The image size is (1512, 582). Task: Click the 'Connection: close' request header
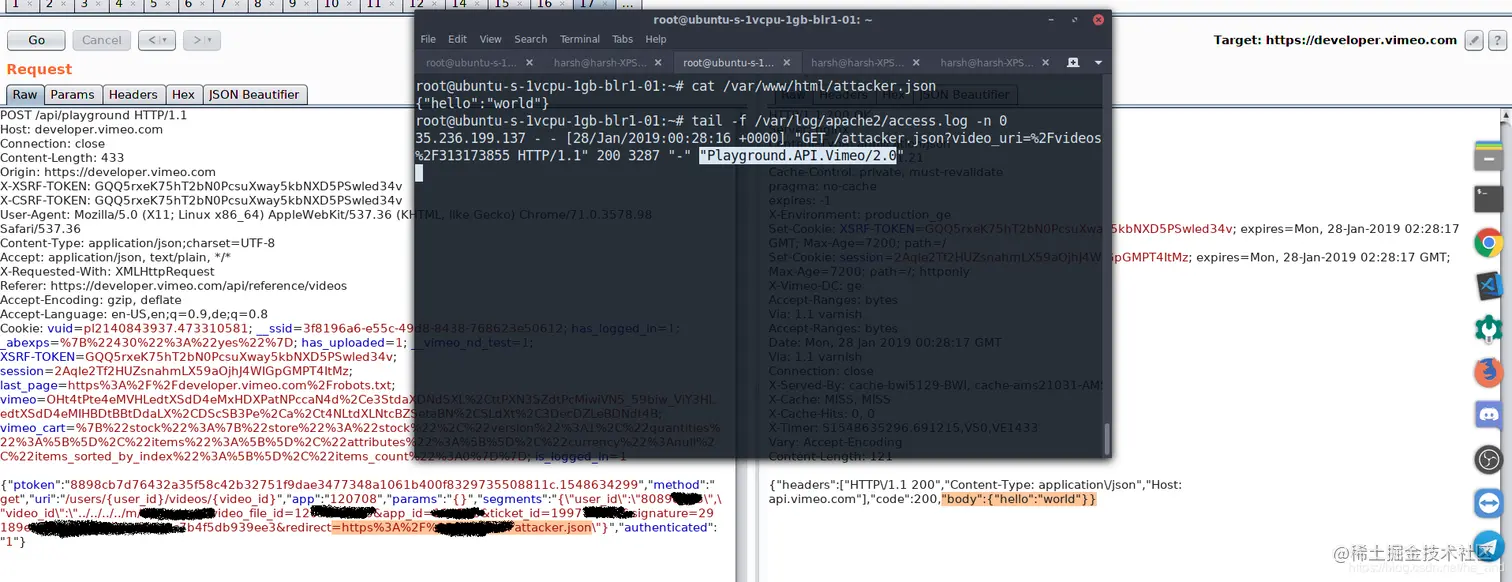[x=52, y=143]
